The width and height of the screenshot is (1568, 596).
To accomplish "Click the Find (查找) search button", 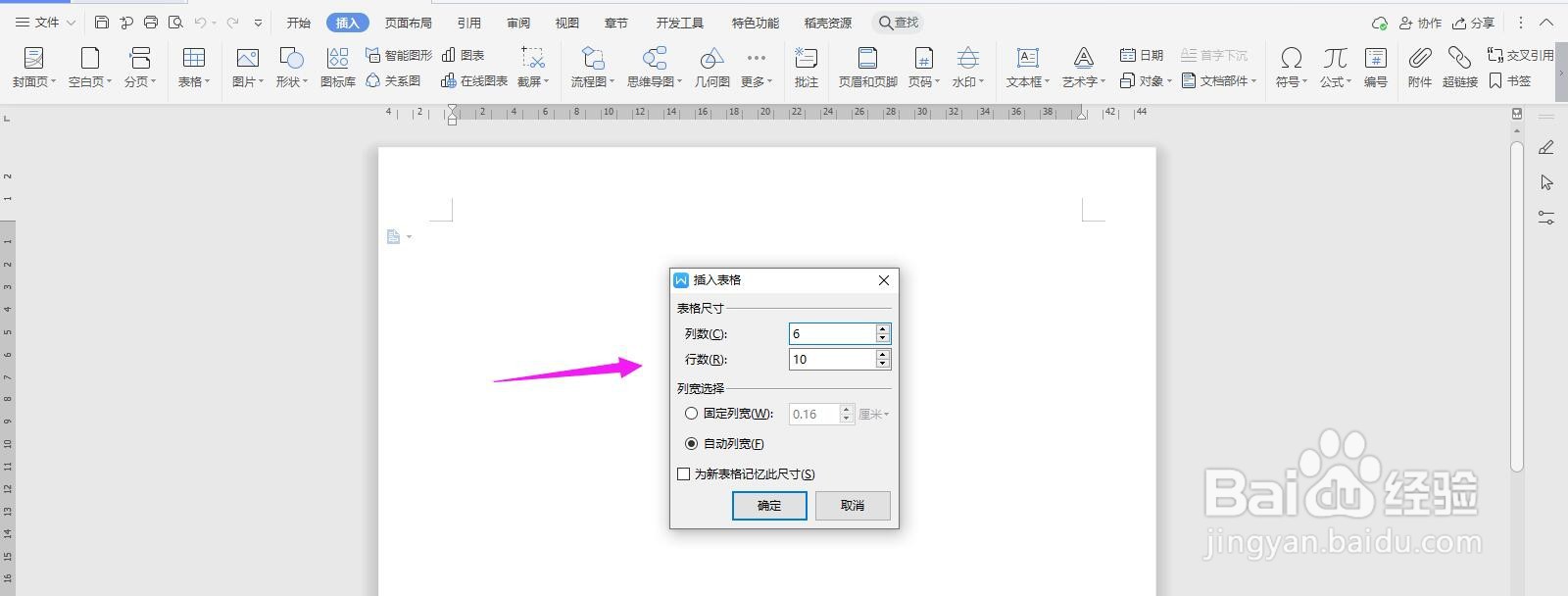I will click(899, 23).
